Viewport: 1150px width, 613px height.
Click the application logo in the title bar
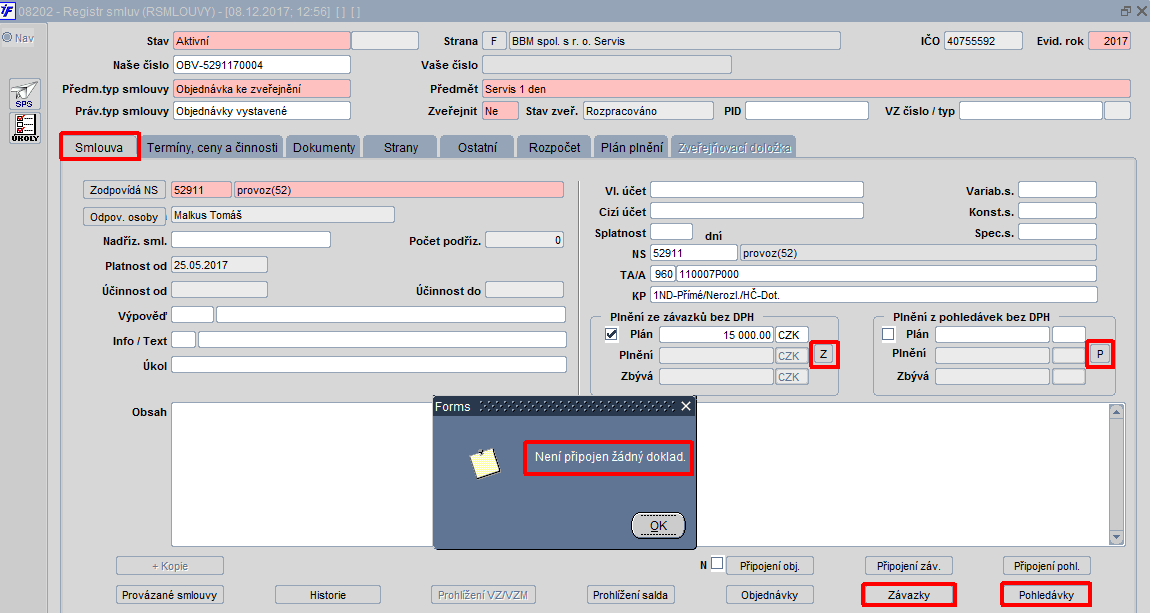(7, 11)
